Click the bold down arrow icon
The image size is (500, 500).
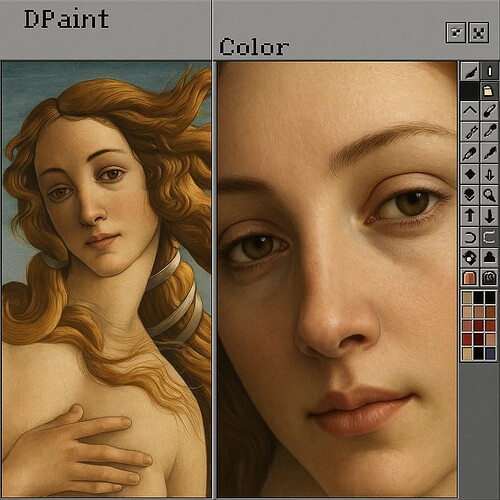pos(489,215)
